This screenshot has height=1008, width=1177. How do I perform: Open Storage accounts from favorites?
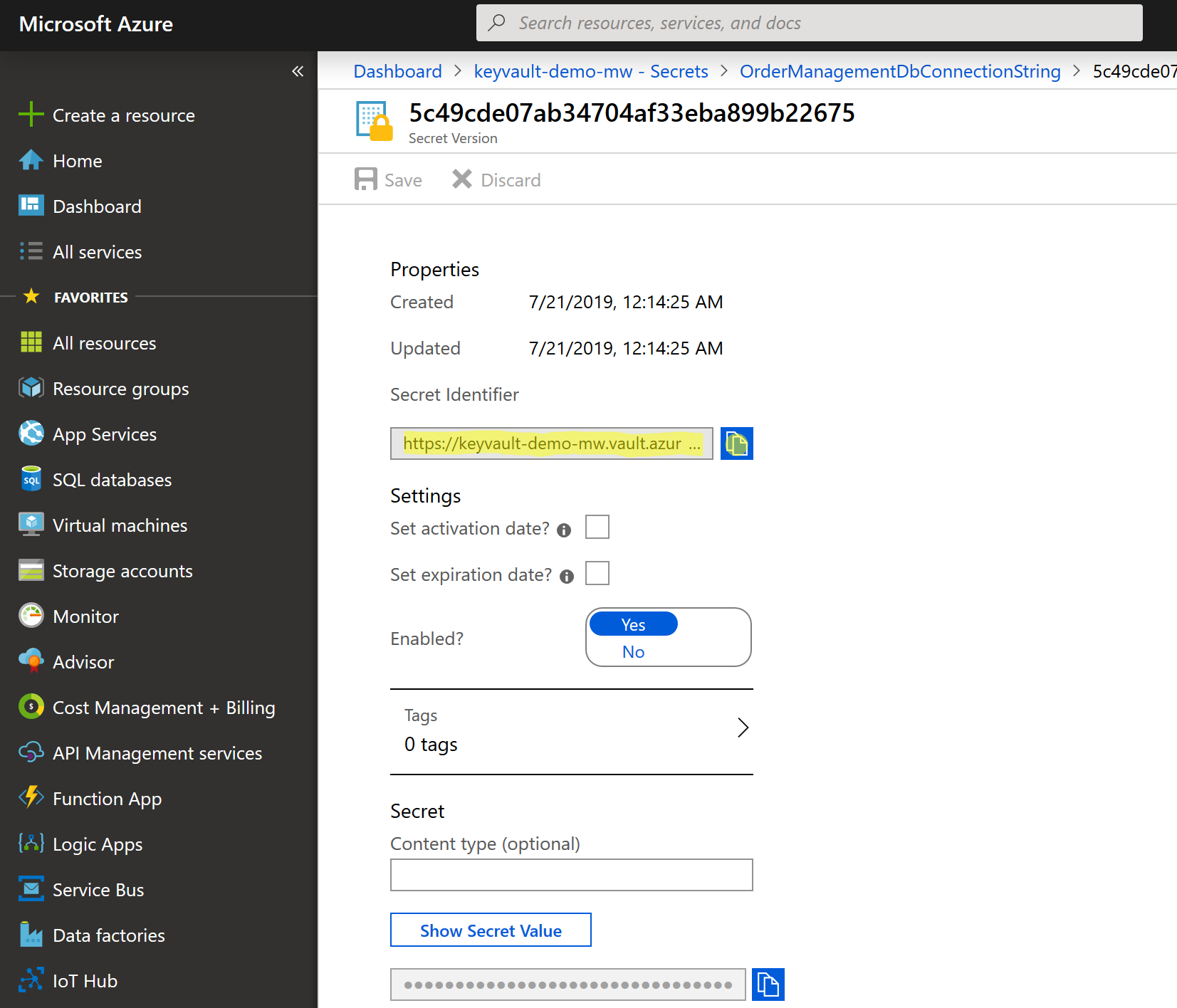(x=122, y=570)
